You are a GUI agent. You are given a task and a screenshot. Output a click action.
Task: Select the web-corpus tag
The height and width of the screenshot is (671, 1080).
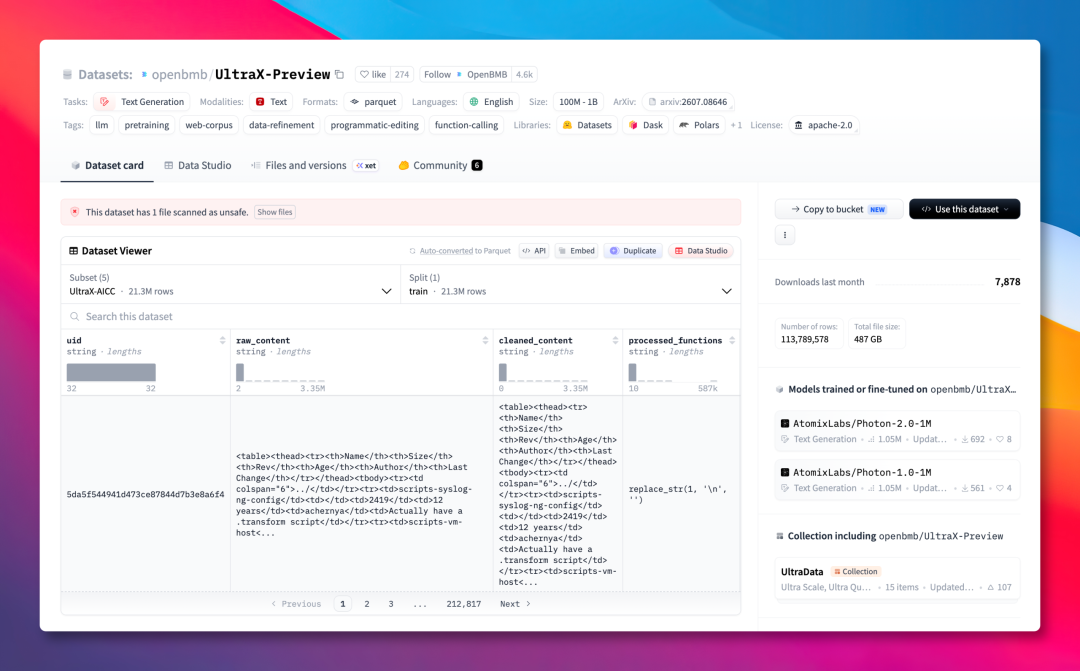pyautogui.click(x=209, y=125)
